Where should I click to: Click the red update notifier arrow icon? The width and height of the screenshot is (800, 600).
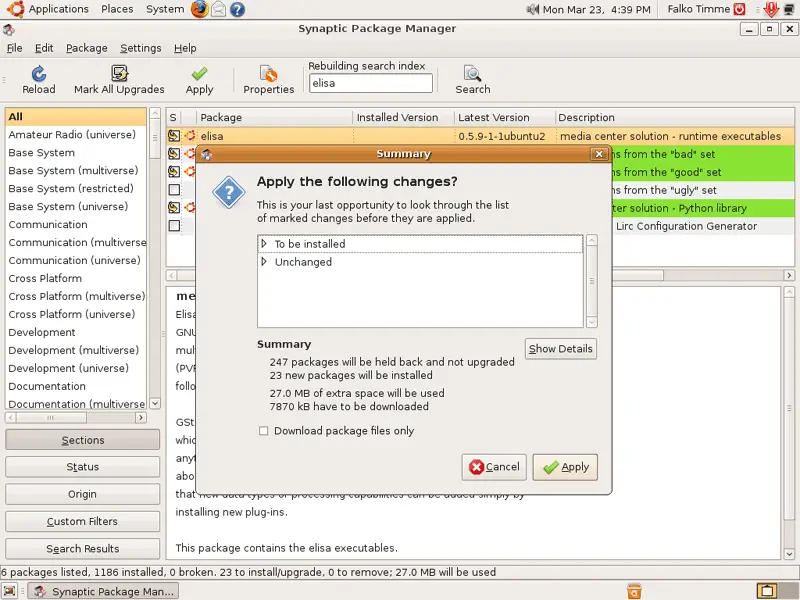click(771, 9)
